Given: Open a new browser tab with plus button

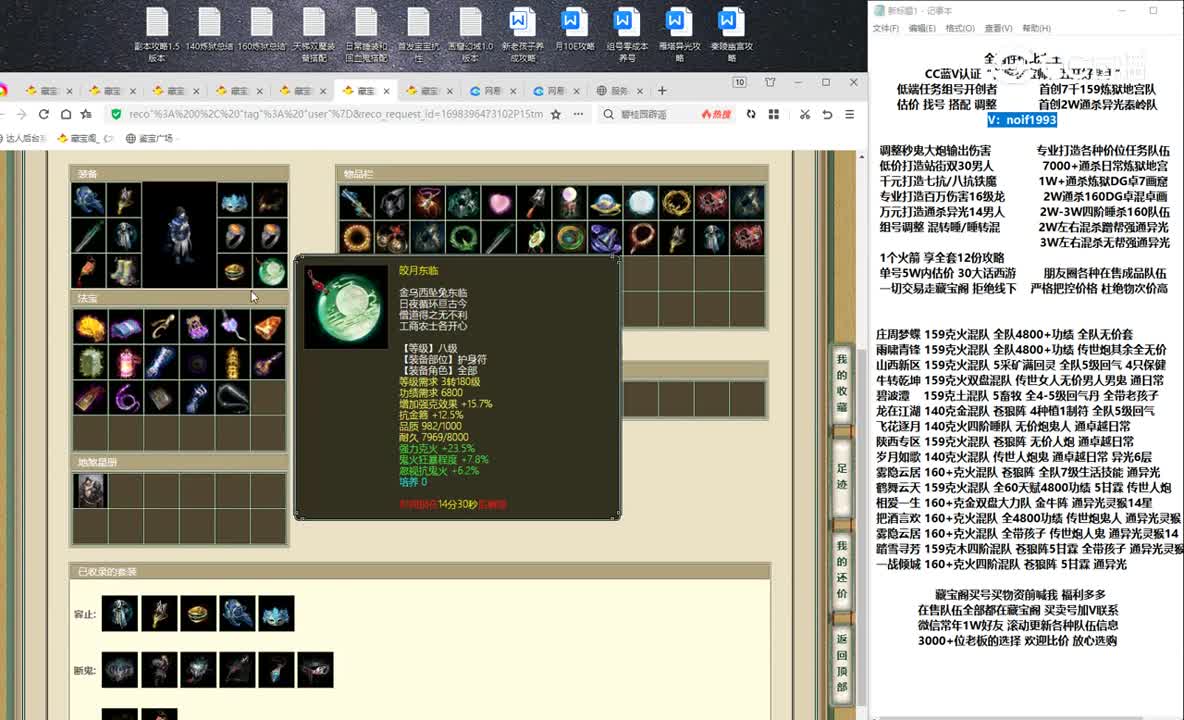Looking at the screenshot, I should tap(662, 91).
